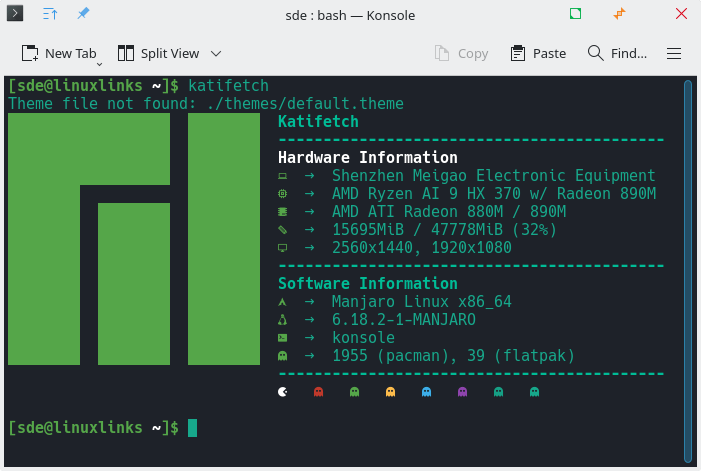Click the New Tab icon in toolbar
701x471 pixels.
(x=30, y=53)
